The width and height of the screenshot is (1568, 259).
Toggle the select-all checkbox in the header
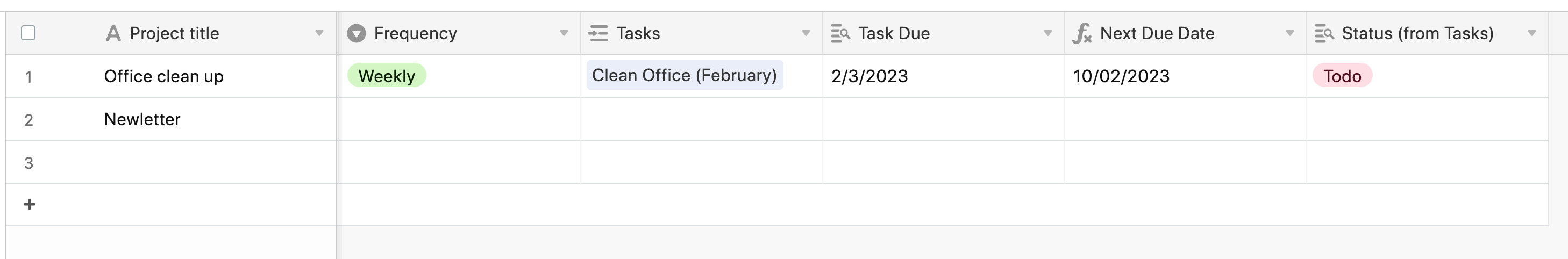[28, 32]
